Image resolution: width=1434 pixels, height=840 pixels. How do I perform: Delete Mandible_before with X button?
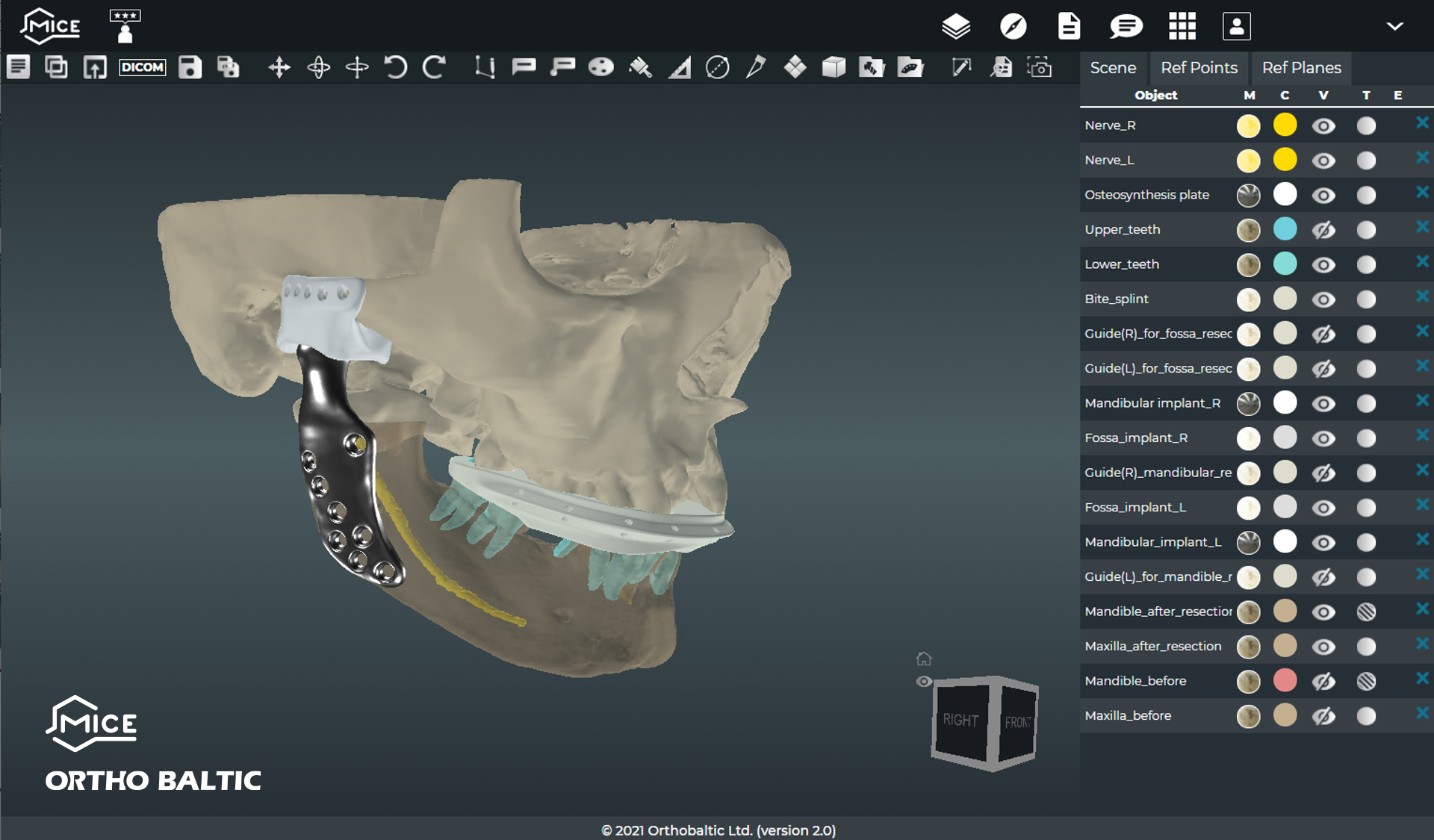click(x=1422, y=677)
